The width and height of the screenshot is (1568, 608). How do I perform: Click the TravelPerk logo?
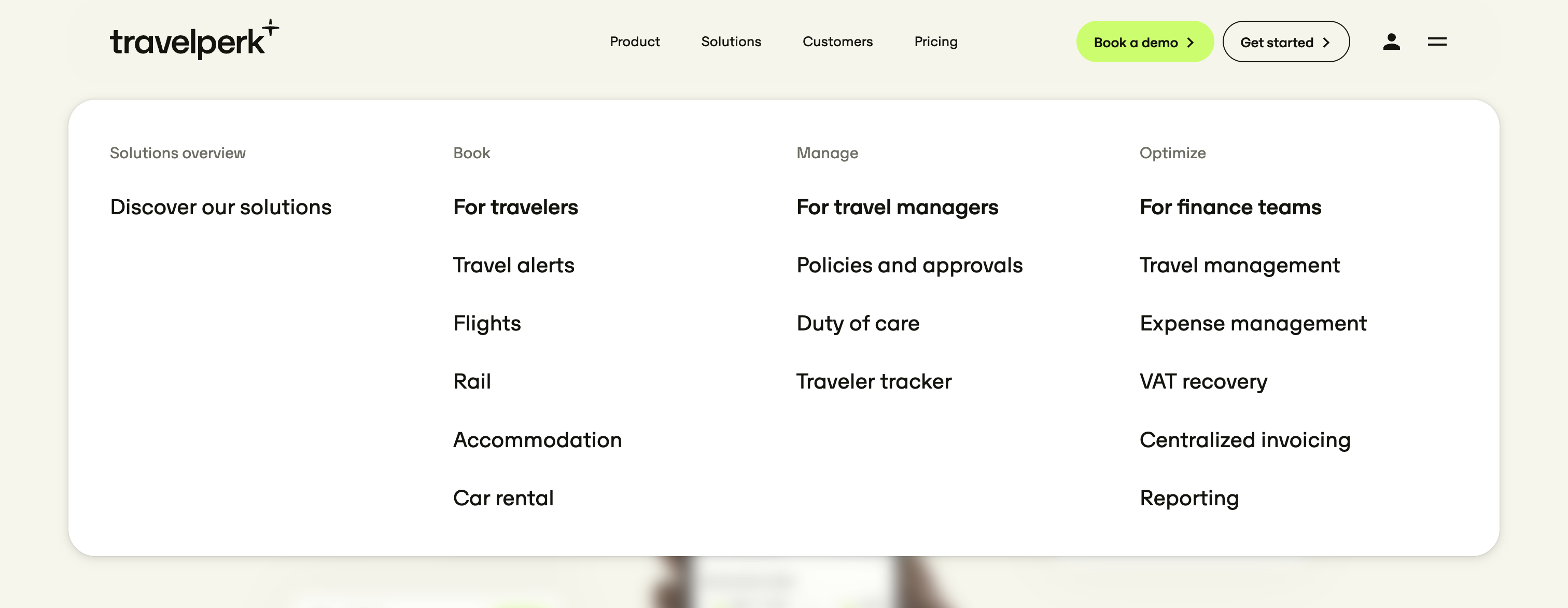[193, 40]
